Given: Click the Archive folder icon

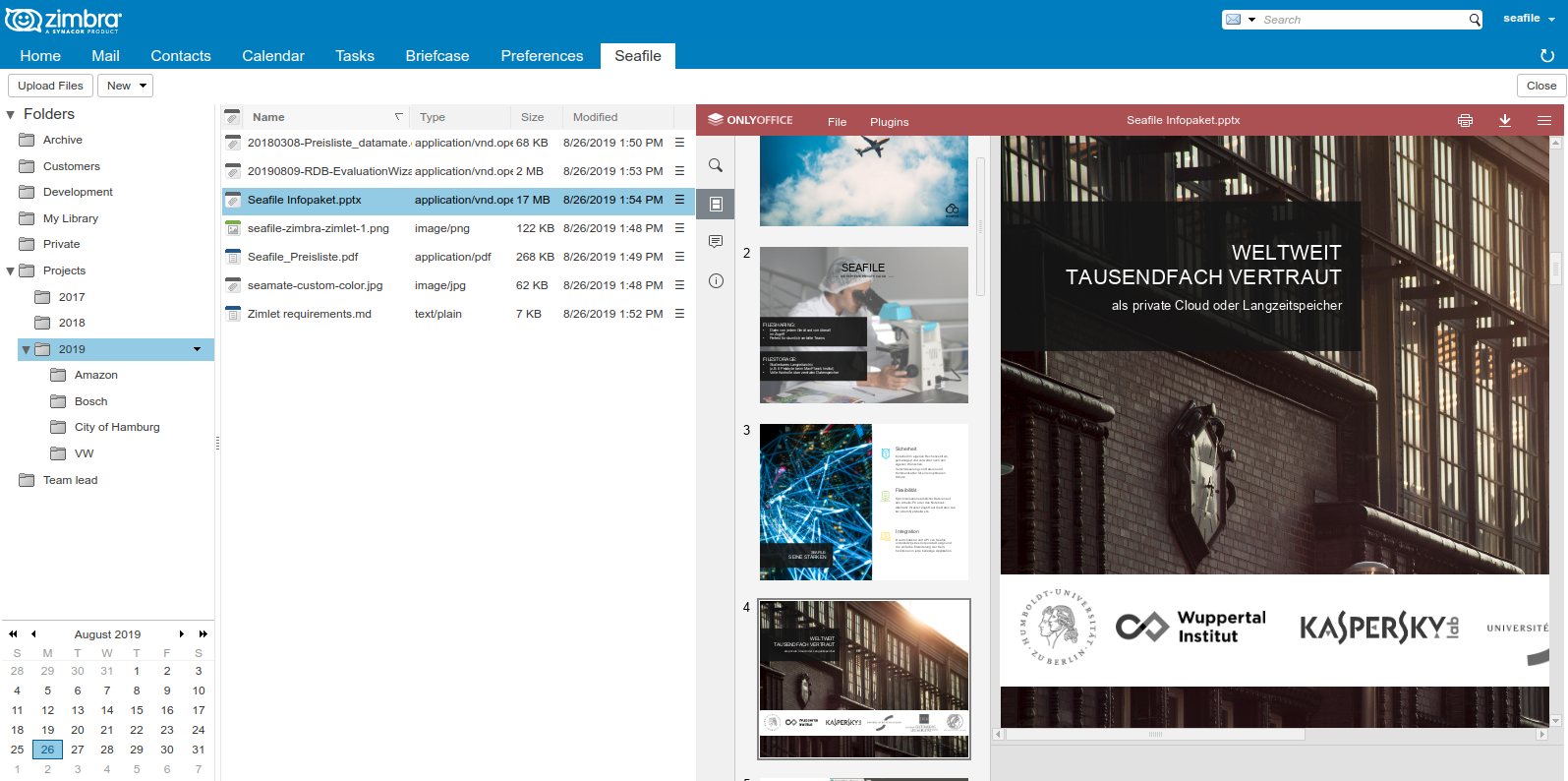Looking at the screenshot, I should coord(27,140).
